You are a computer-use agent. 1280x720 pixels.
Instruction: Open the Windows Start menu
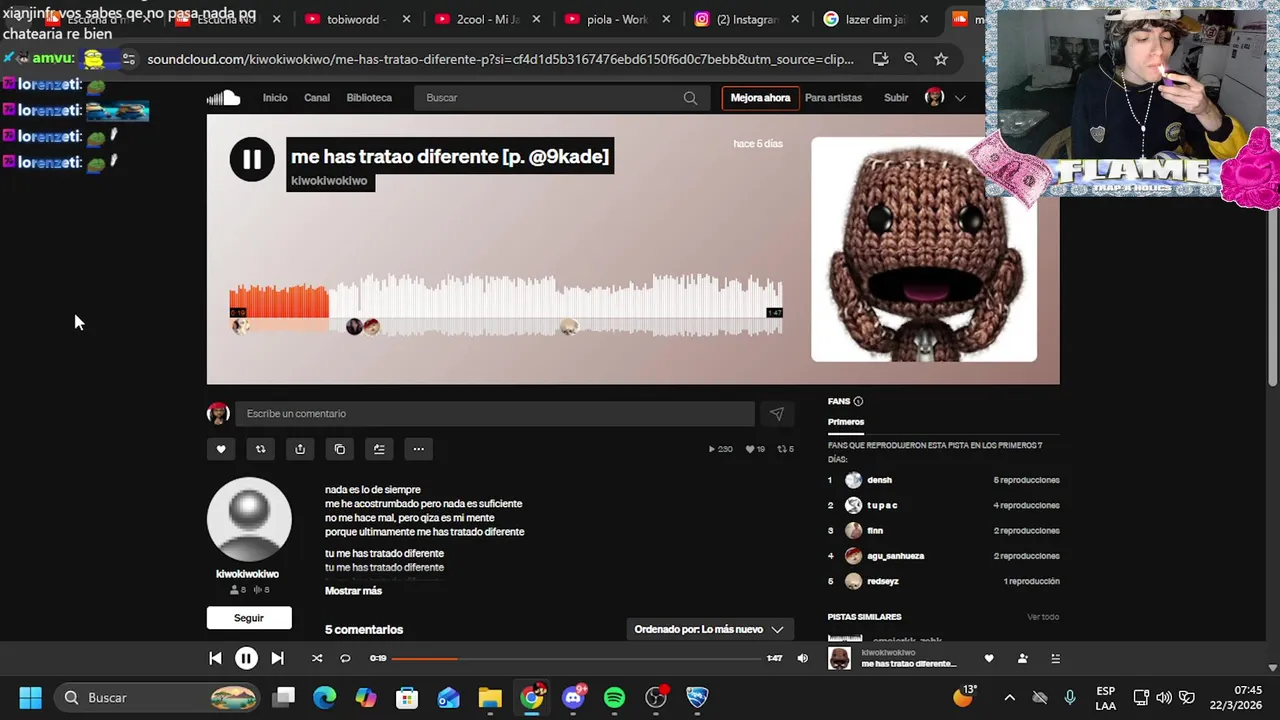[30, 697]
